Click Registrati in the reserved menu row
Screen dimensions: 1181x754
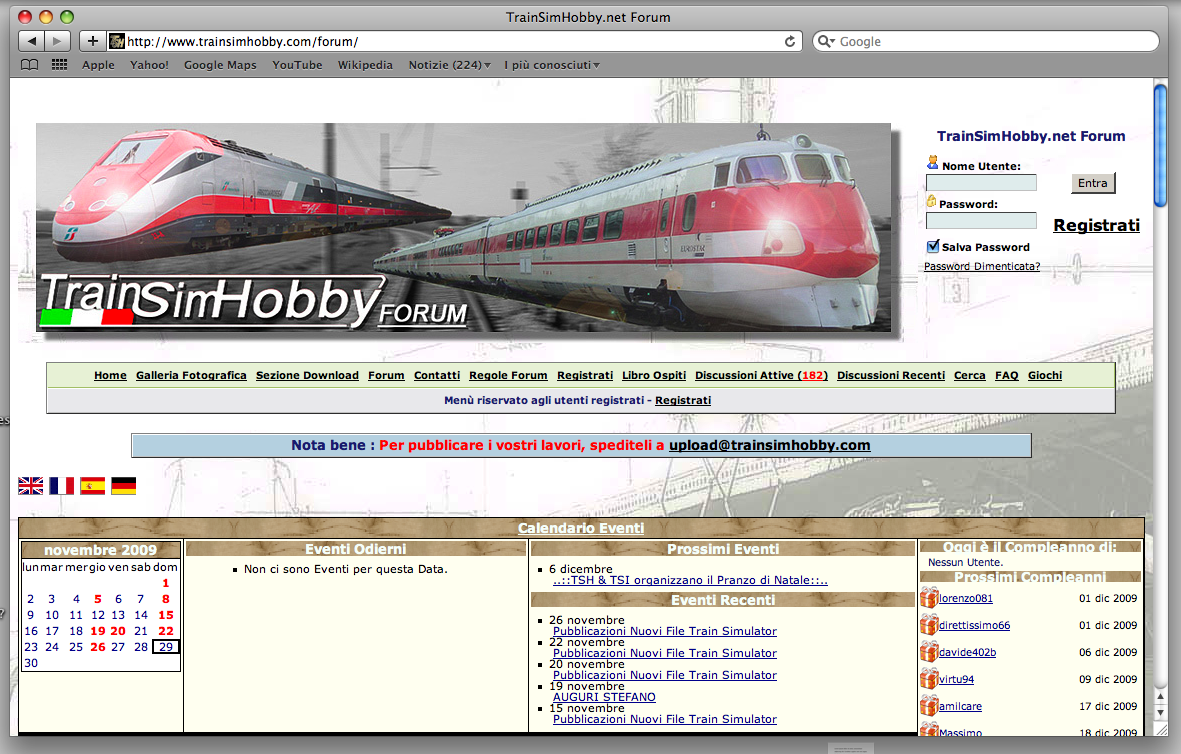682,400
